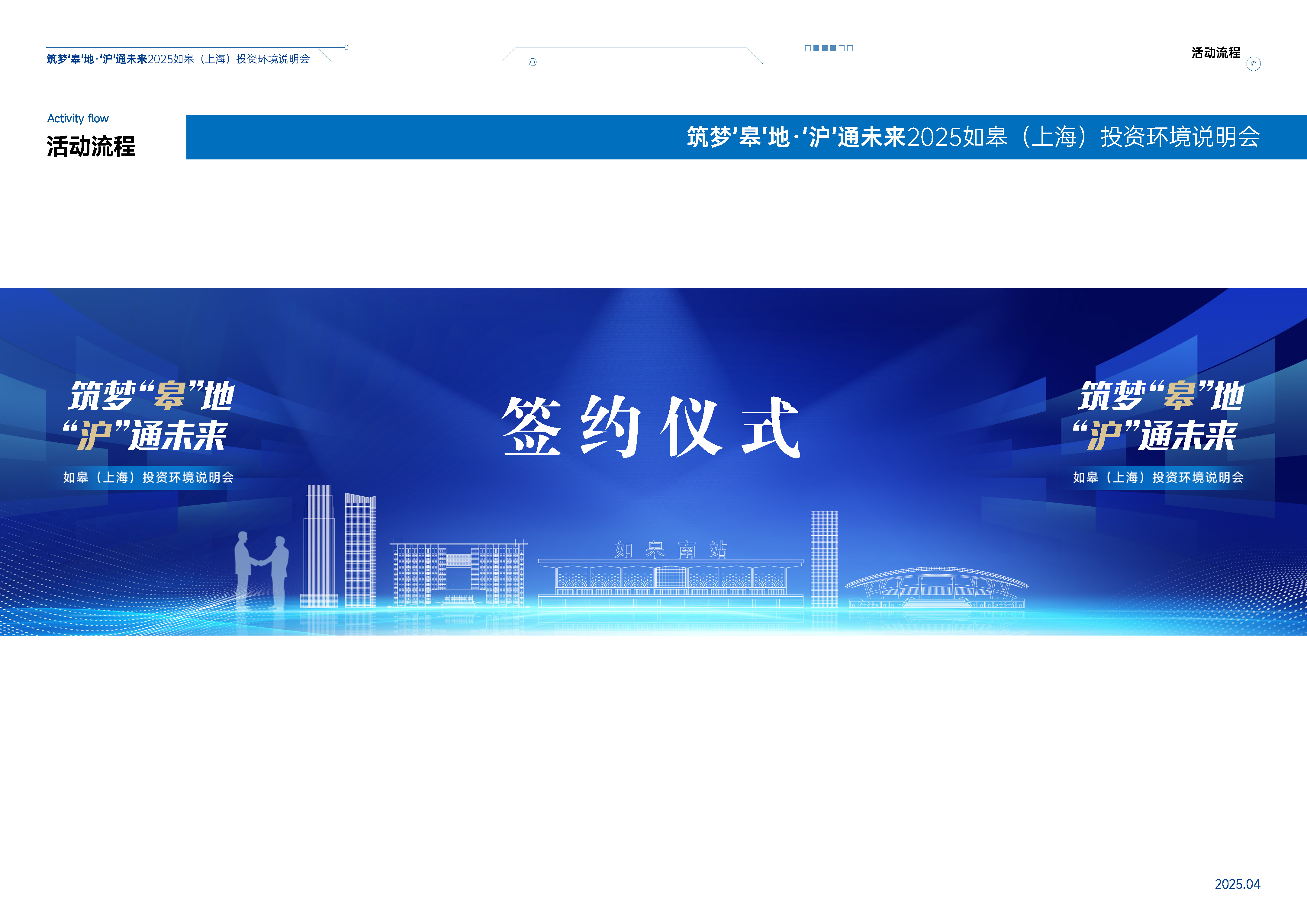
Task: Click the Activity flow heading text
Action: click(78, 118)
